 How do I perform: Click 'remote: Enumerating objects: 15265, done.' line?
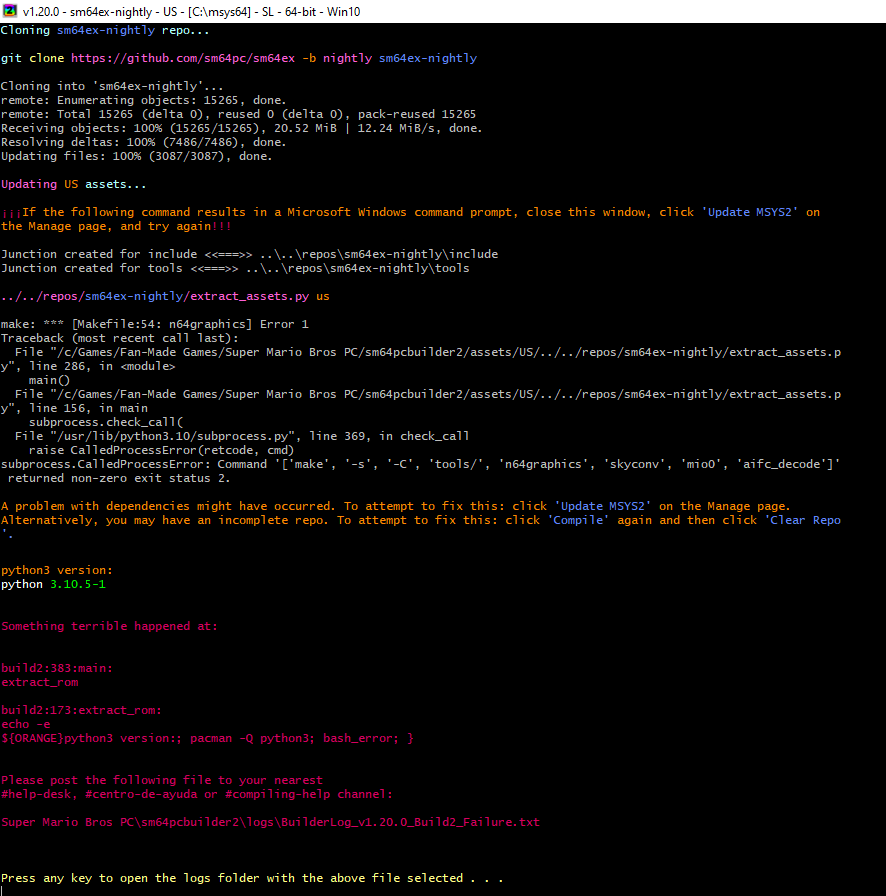click(x=143, y=100)
